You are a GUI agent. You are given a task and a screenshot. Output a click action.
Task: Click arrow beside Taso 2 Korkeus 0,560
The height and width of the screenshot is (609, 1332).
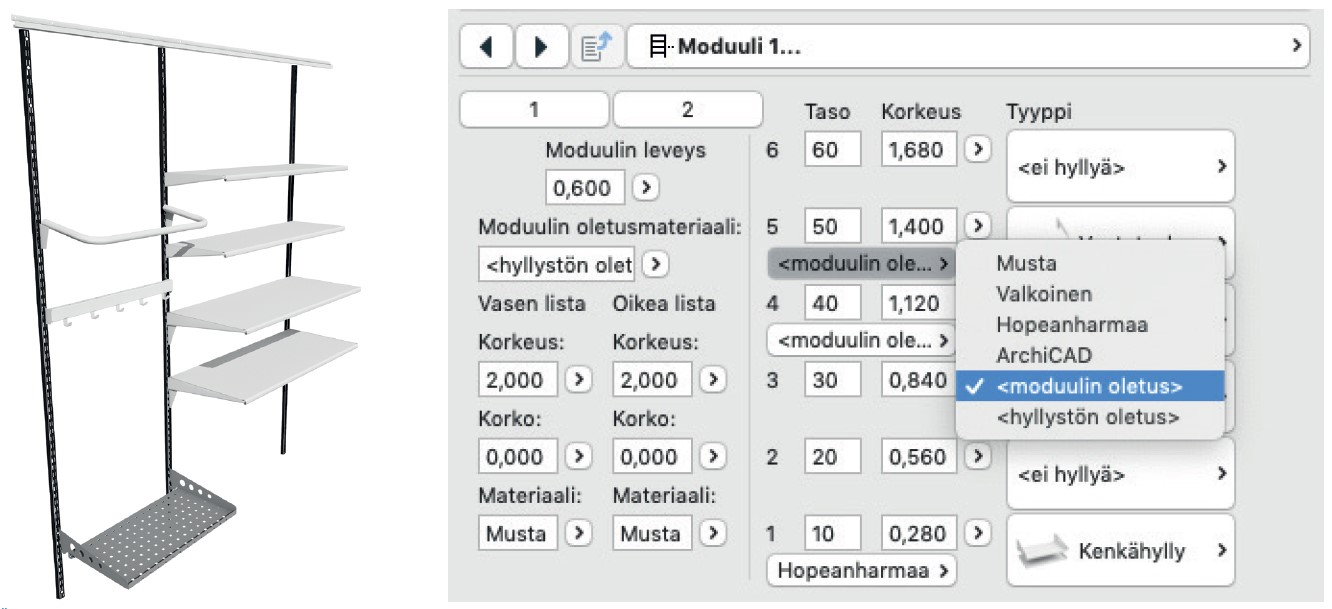977,457
